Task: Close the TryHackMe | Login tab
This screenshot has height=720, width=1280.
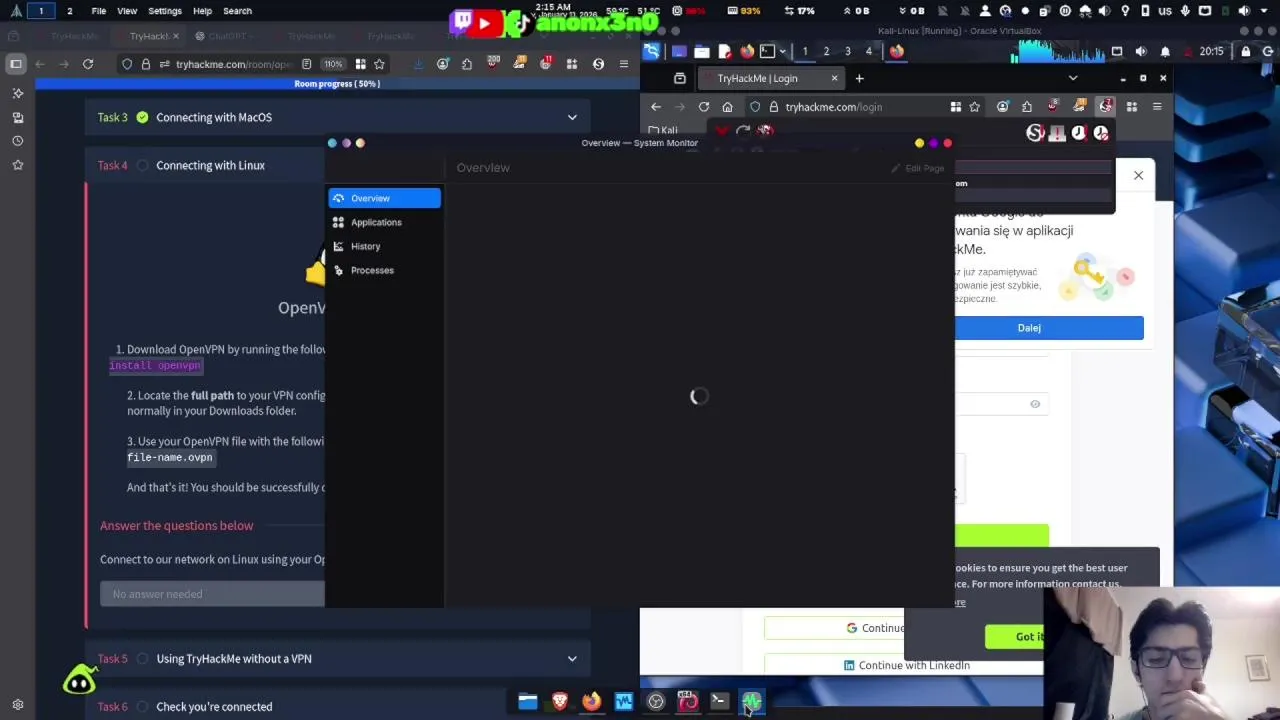Action: pyautogui.click(x=834, y=78)
